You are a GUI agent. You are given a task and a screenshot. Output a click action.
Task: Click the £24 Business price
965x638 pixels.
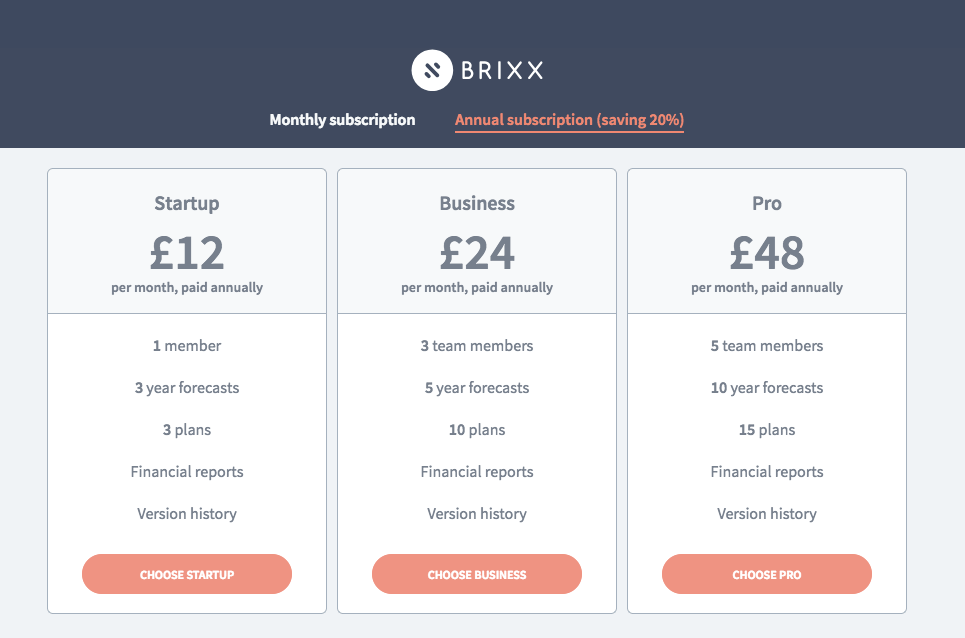click(477, 253)
